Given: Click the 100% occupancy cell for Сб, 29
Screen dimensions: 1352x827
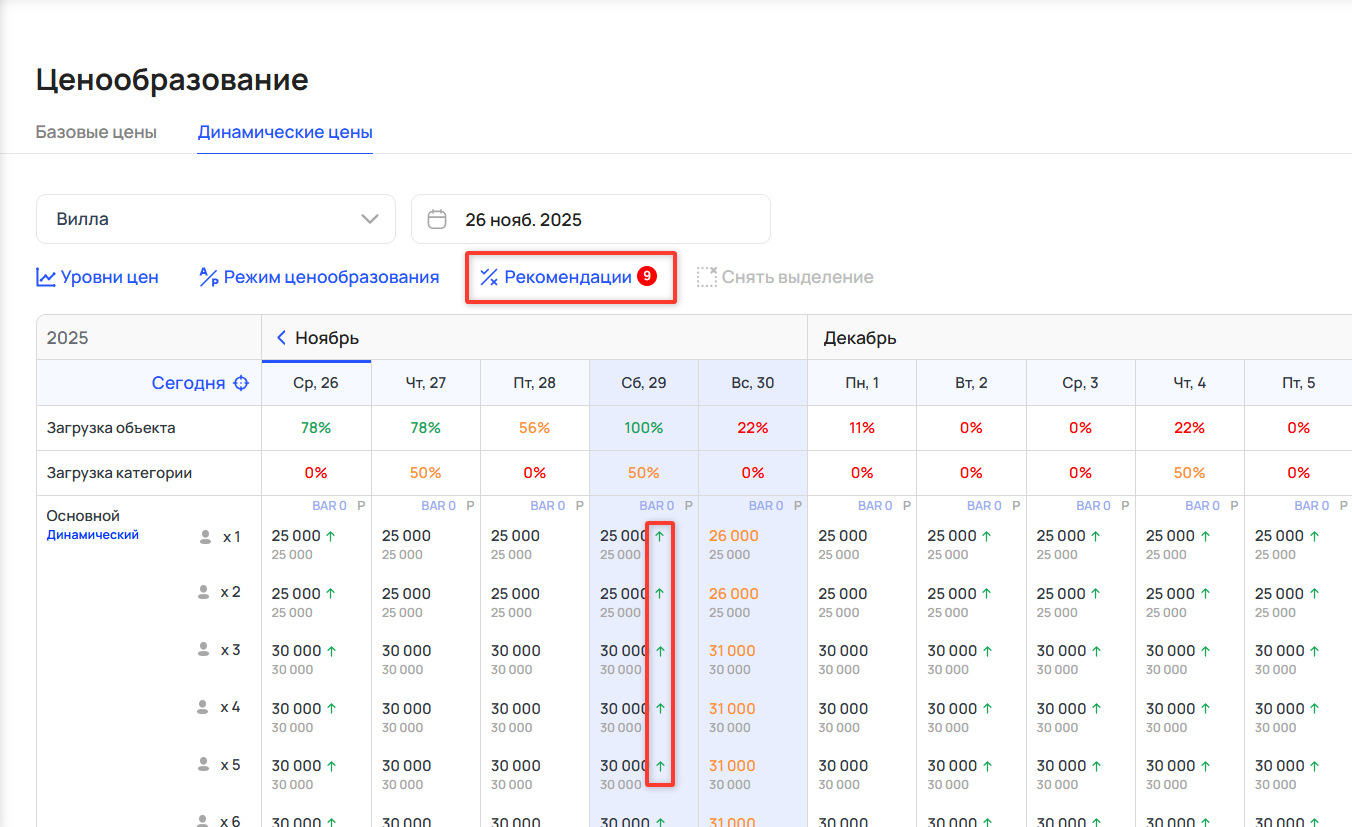Looking at the screenshot, I should pyautogui.click(x=643, y=428).
